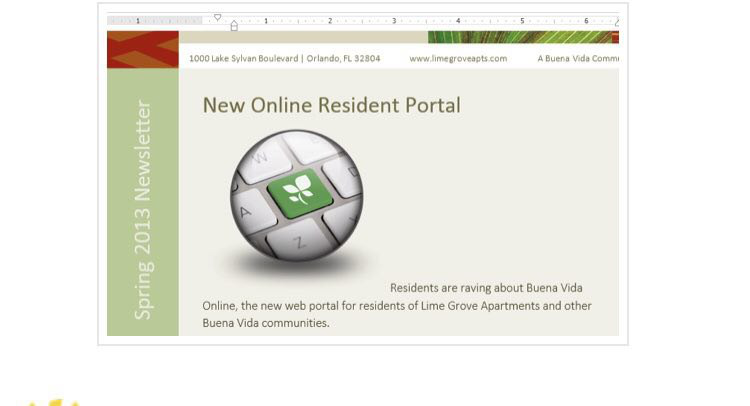Click the New Online Resident Portal heading
750x406 pixels.
point(331,105)
